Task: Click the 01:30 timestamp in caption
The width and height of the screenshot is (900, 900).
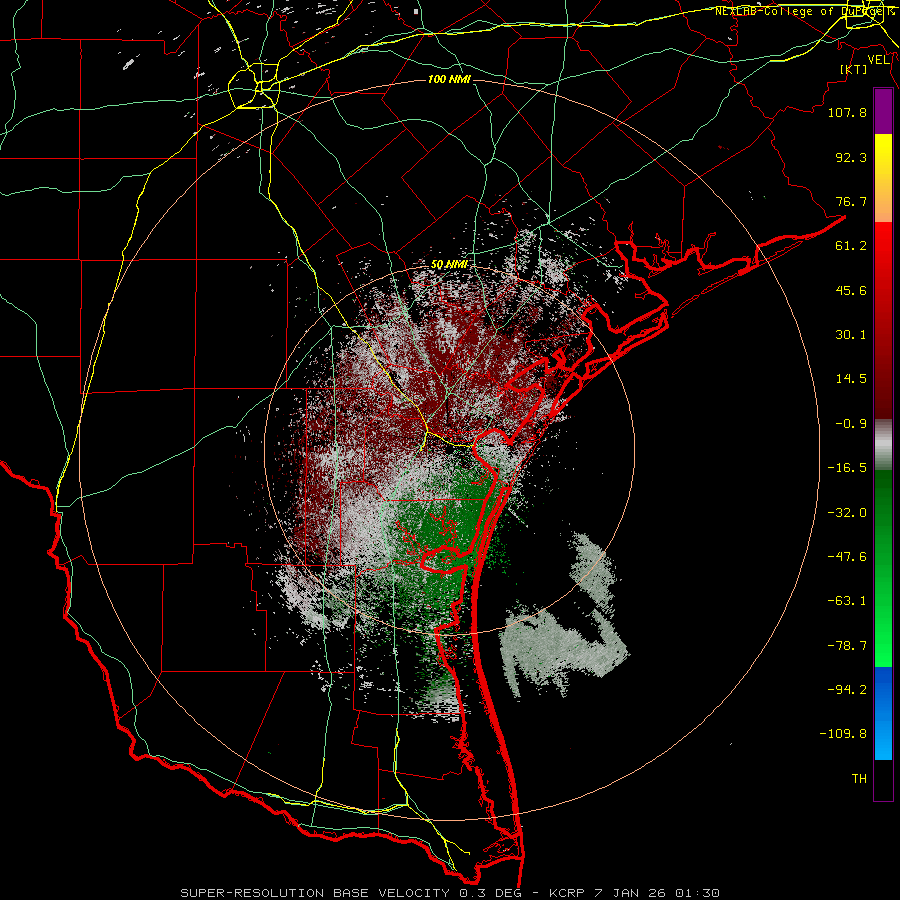Action: (x=697, y=893)
